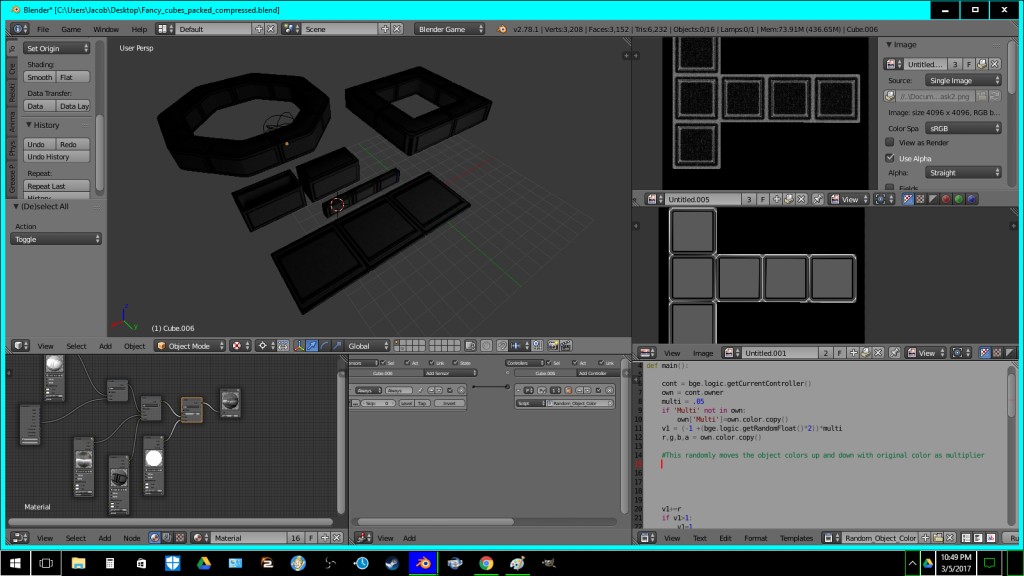Image resolution: width=1024 pixels, height=576 pixels.
Task: Click the editor type selector icon in text editor footer
Action: pyautogui.click(x=645, y=538)
